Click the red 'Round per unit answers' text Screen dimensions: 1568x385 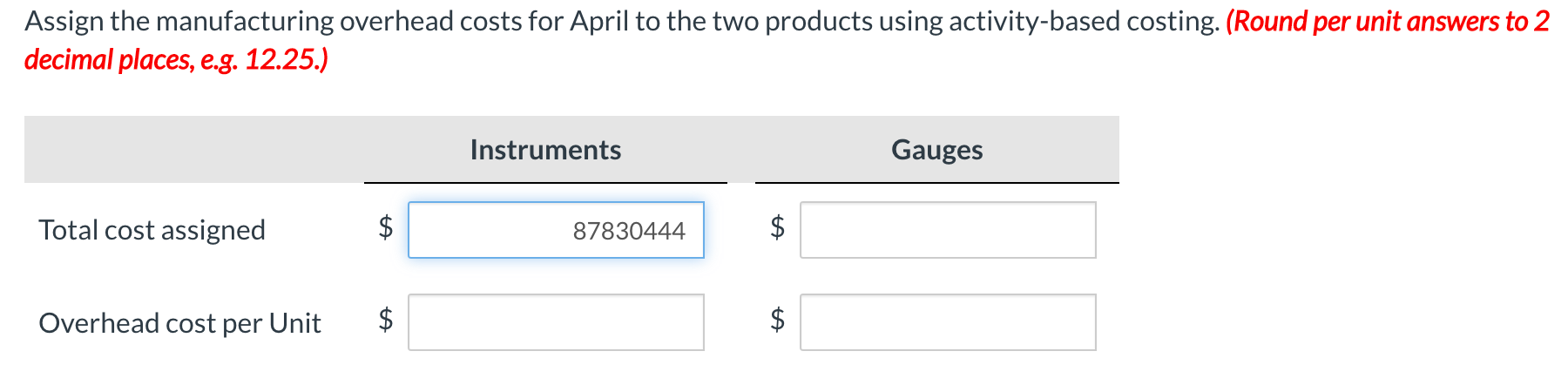[x=1363, y=21]
